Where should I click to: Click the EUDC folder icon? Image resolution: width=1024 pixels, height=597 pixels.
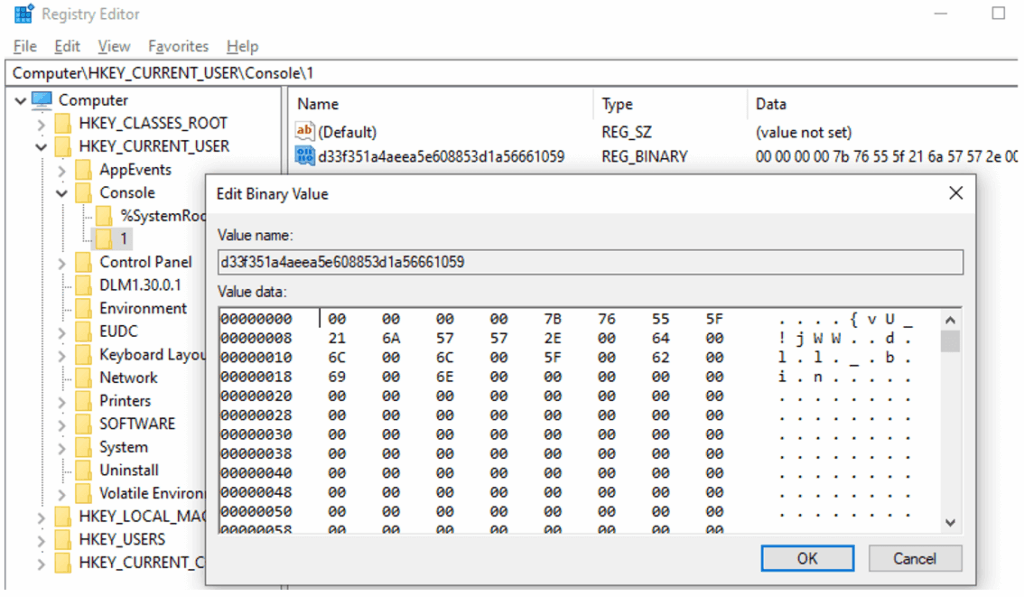point(84,331)
